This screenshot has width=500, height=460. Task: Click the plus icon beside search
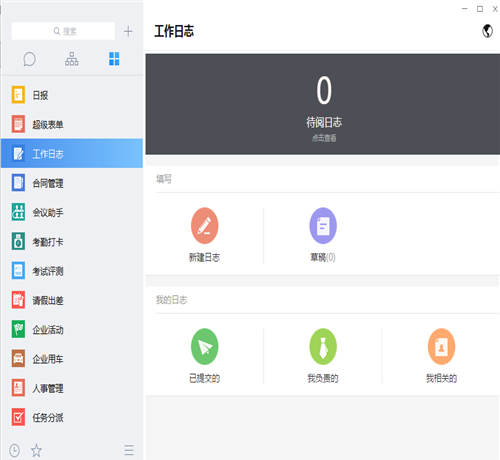pos(128,31)
